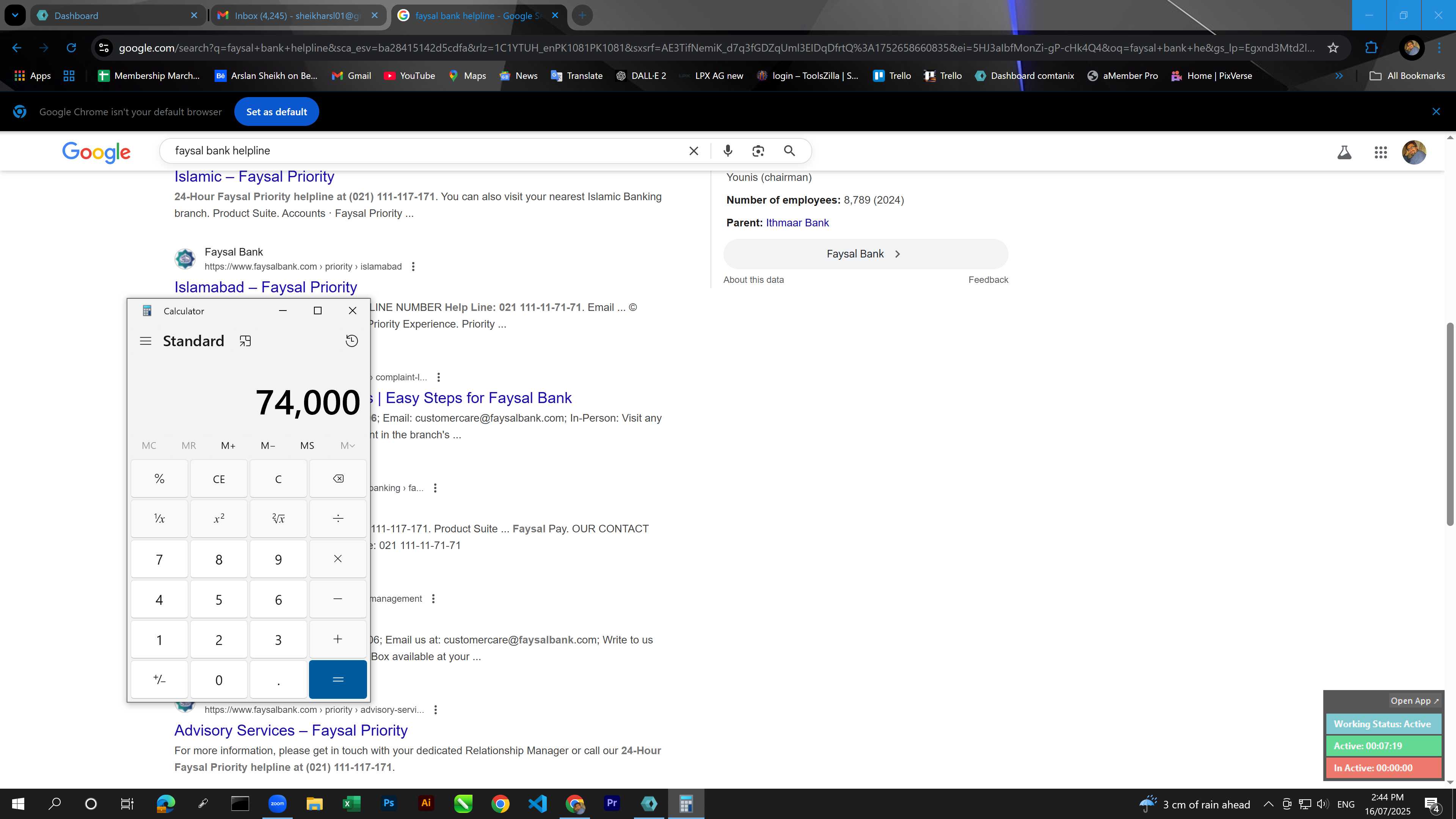This screenshot has height=819, width=1456.
Task: Open the Ithmaar Bank parent link
Action: tap(797, 223)
